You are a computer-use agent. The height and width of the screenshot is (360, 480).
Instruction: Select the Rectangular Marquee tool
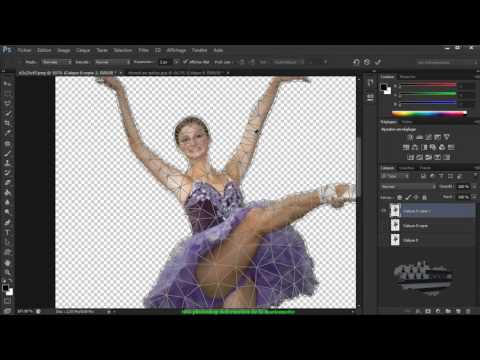click(7, 94)
